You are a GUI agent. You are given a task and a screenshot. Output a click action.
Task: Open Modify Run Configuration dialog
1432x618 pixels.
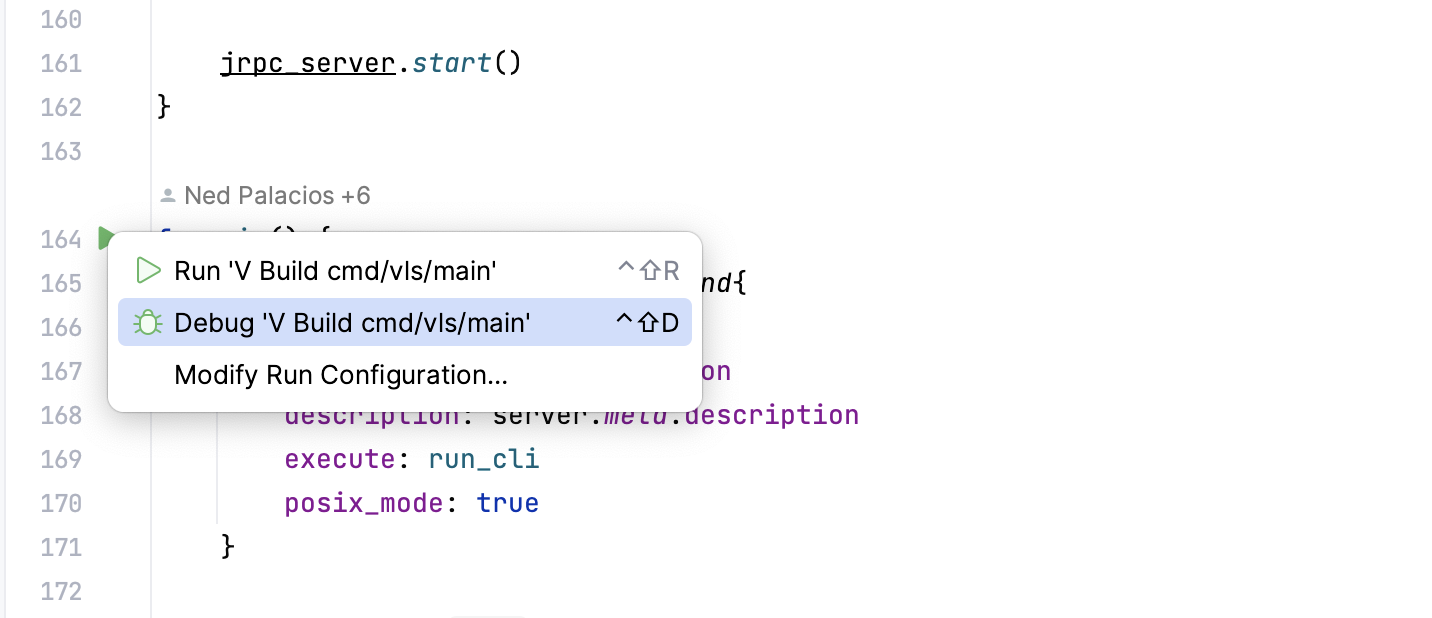(340, 375)
